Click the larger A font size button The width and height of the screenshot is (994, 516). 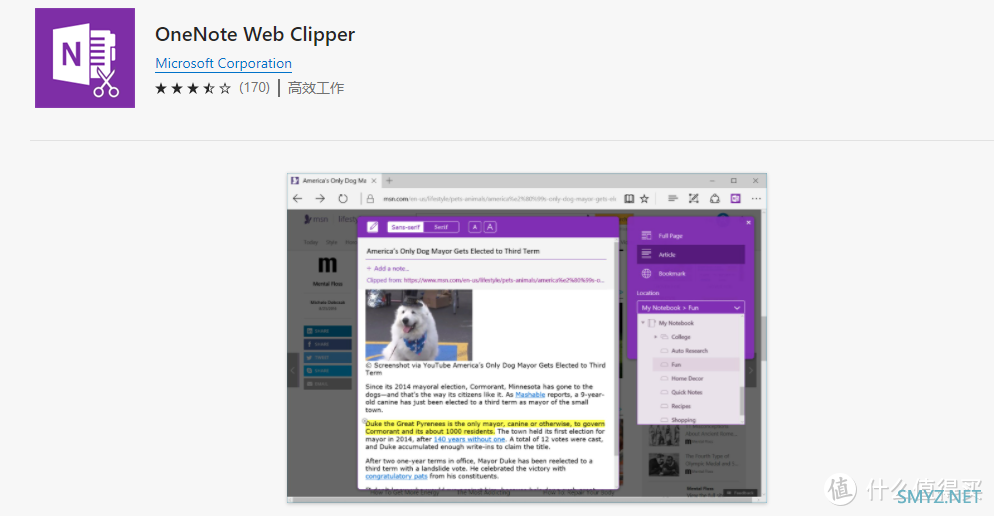(x=490, y=227)
